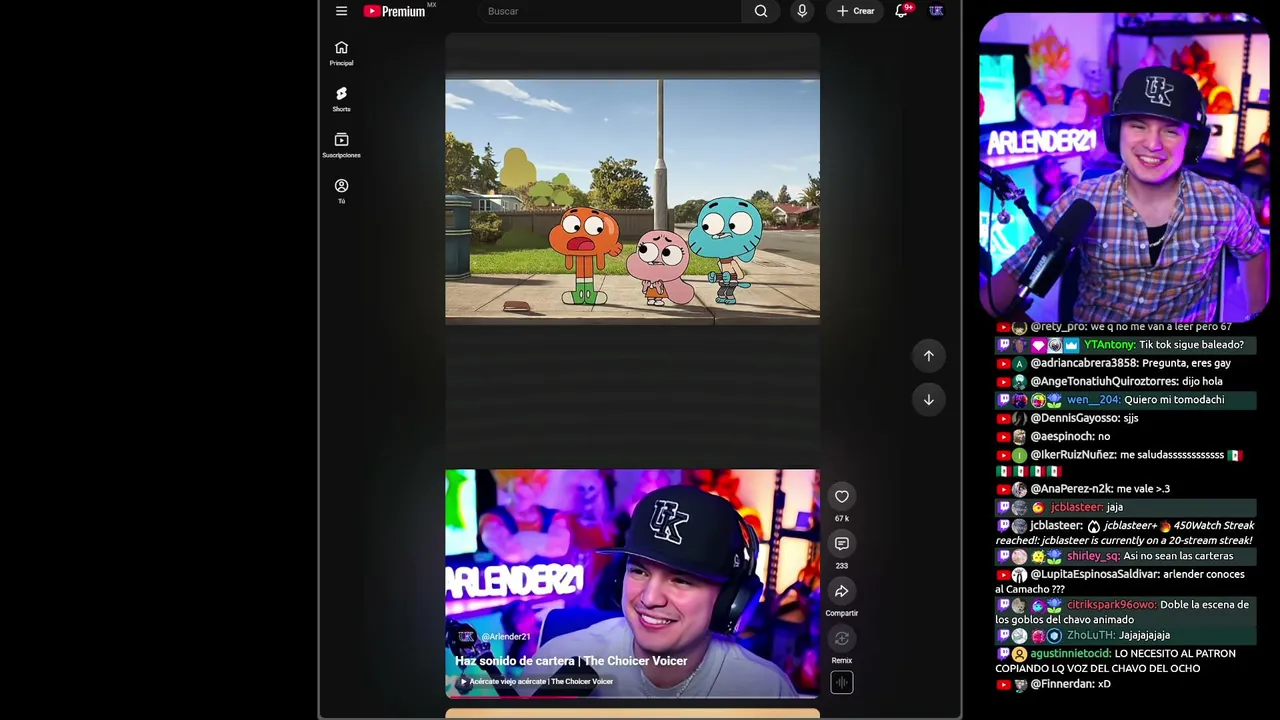Viewport: 1280px width, 720px height.
Task: Open the account avatar menu
Action: click(936, 11)
